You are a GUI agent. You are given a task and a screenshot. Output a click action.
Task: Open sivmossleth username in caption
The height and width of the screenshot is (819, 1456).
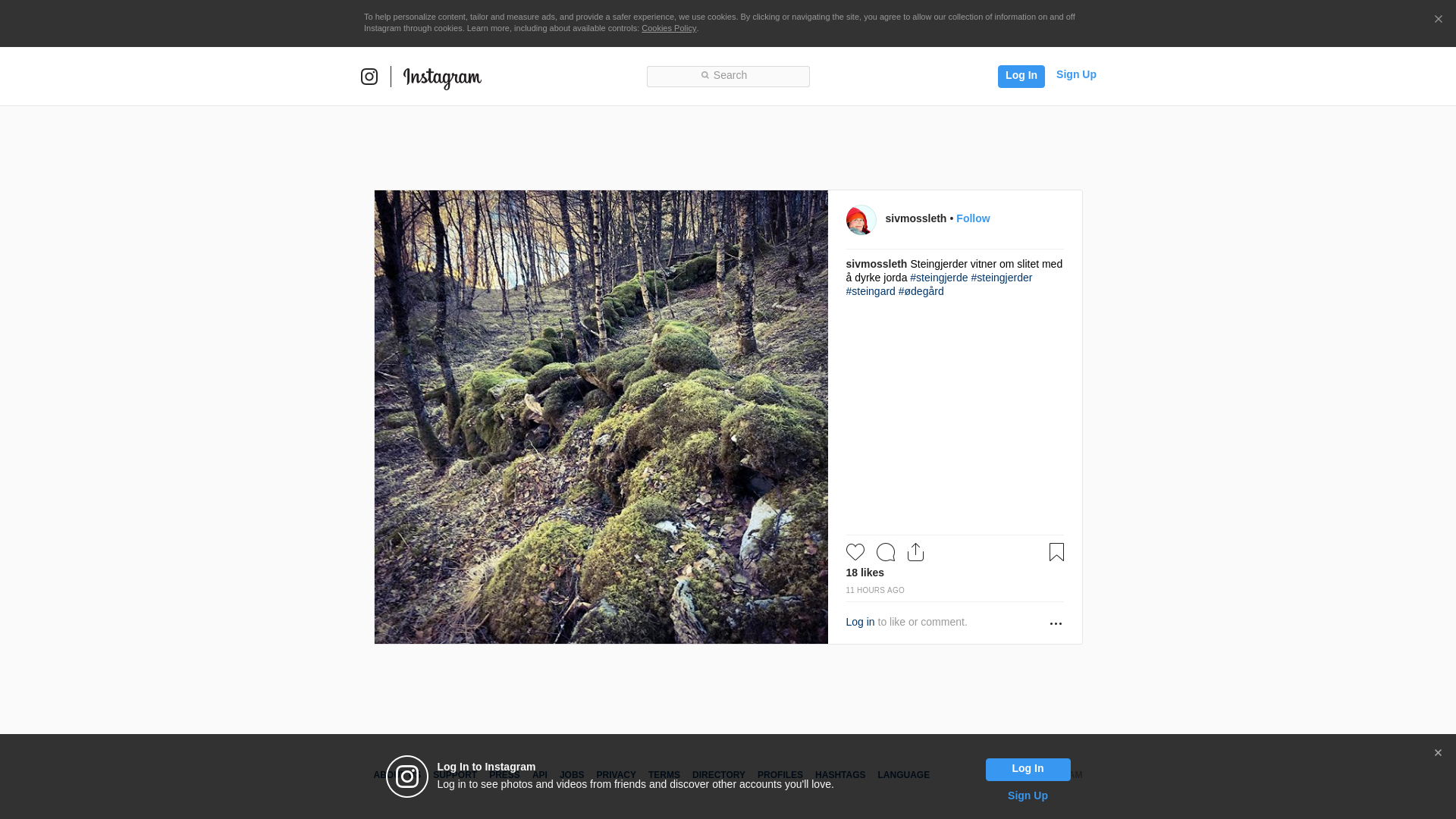point(876,264)
